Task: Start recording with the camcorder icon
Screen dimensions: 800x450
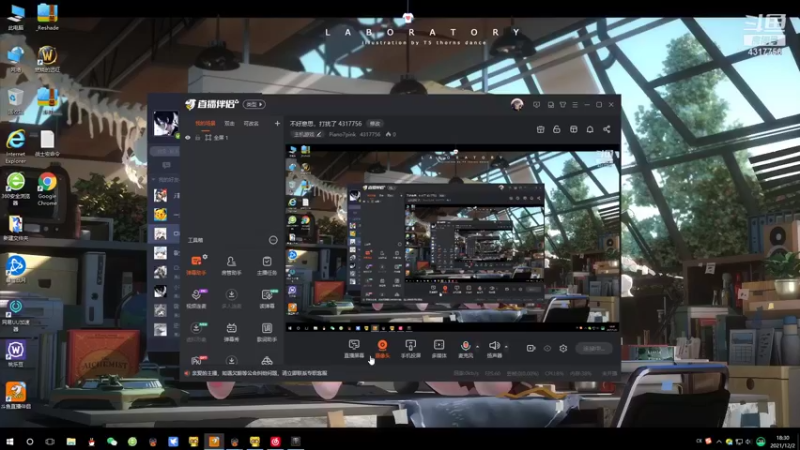Action: 531,348
